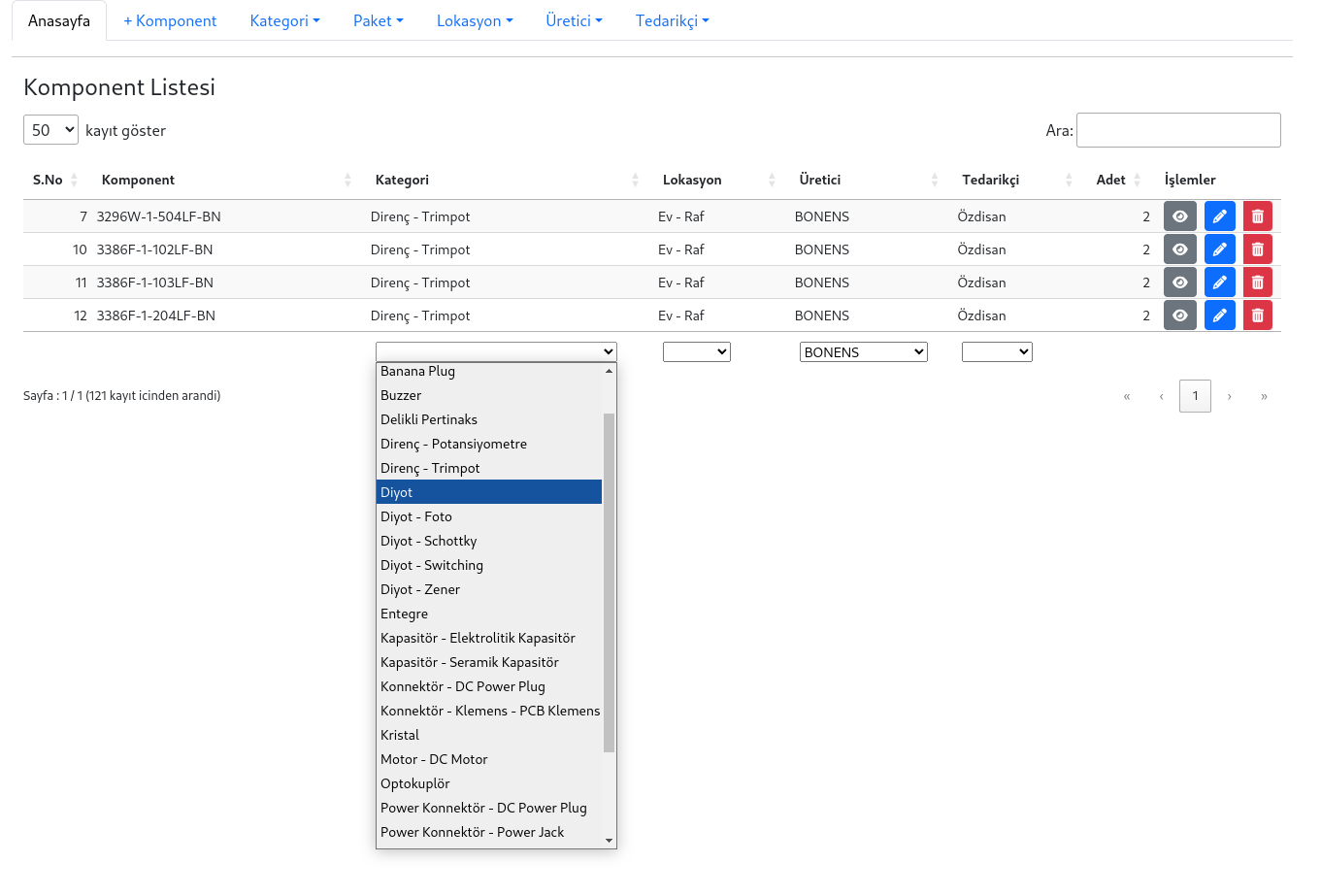Viewport: 1321px width, 896px height.
Task: Open the Üretici nav dropdown
Action: click(x=574, y=20)
